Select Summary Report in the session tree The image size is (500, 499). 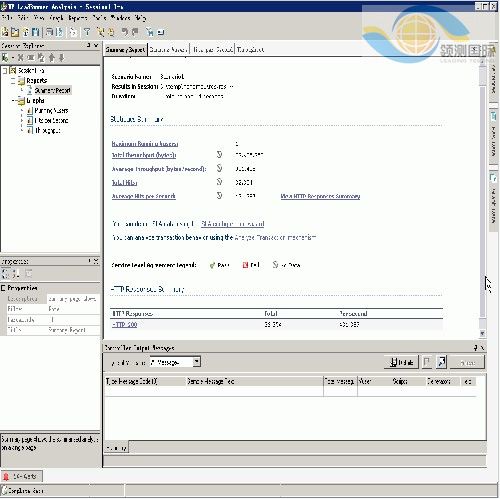pyautogui.click(x=52, y=90)
